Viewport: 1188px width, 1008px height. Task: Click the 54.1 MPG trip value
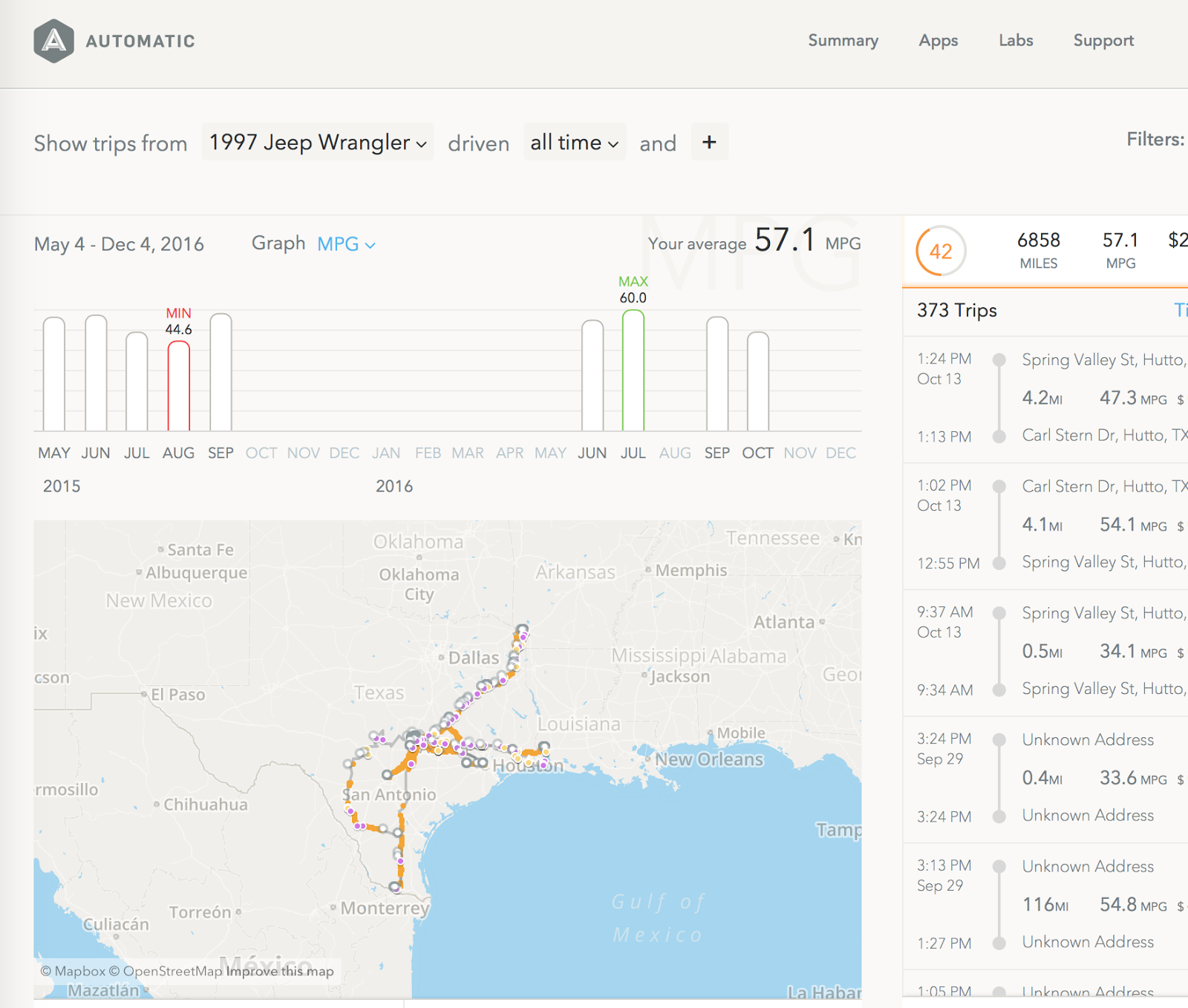tap(1133, 525)
